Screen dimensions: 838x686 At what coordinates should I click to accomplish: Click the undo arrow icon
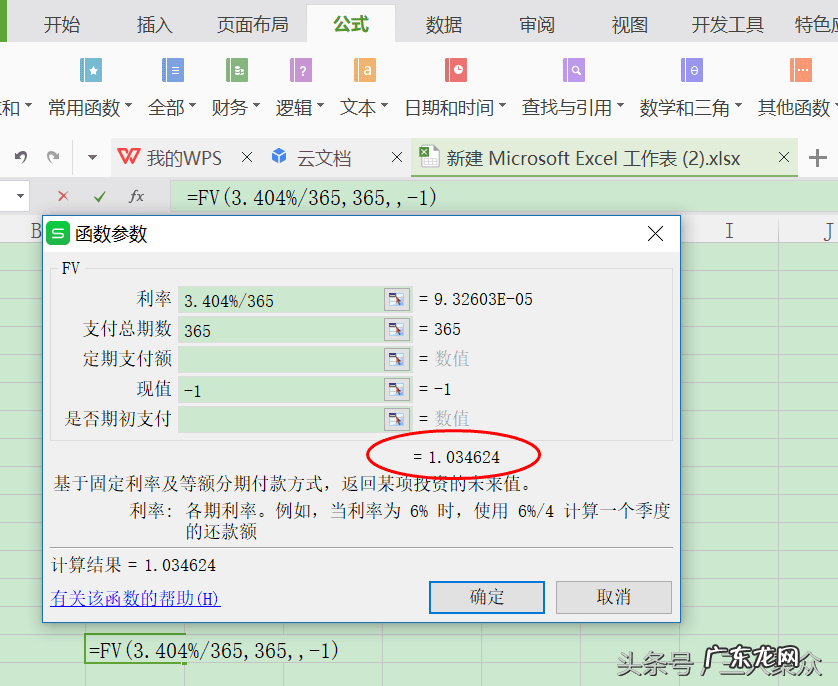tap(21, 157)
